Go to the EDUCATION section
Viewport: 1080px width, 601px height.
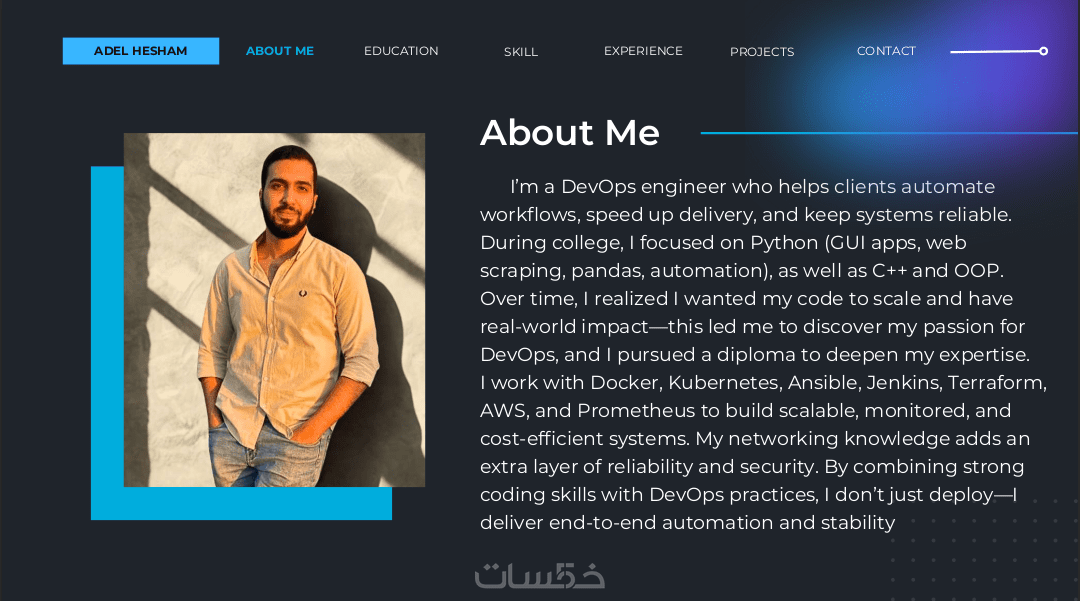pyautogui.click(x=401, y=51)
